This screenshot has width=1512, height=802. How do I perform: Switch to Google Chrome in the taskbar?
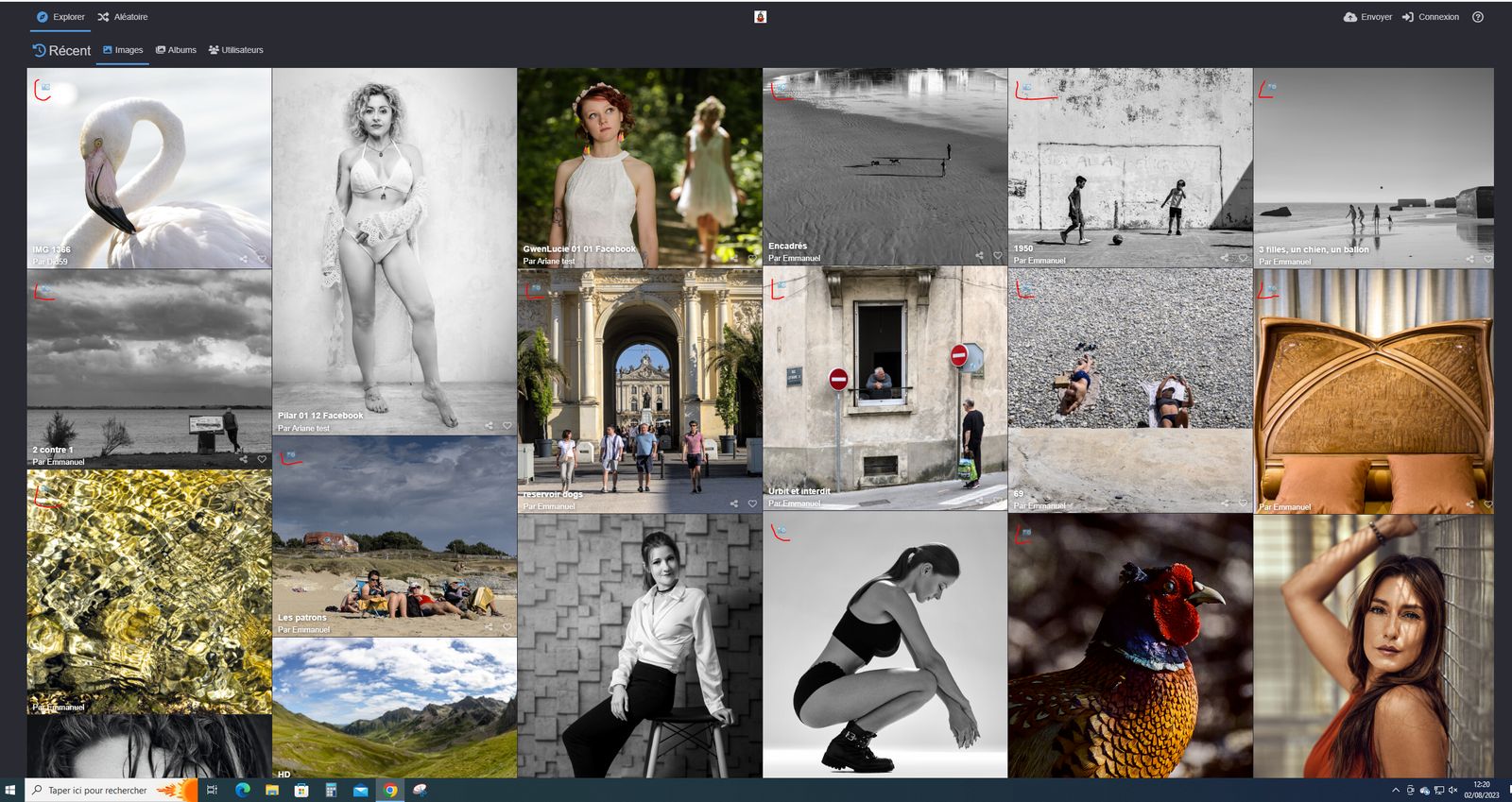[390, 790]
